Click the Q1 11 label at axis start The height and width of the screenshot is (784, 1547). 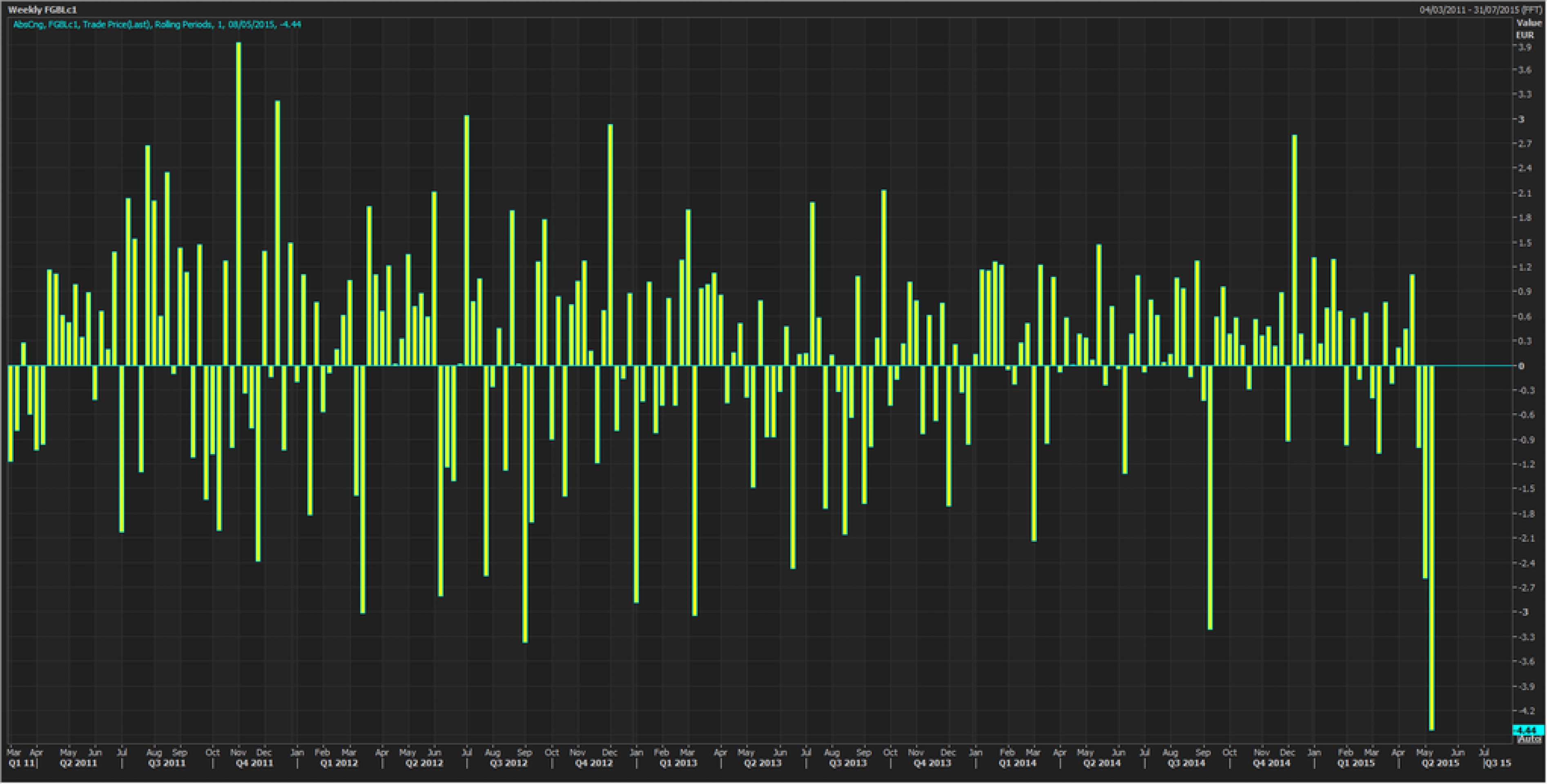(x=22, y=763)
